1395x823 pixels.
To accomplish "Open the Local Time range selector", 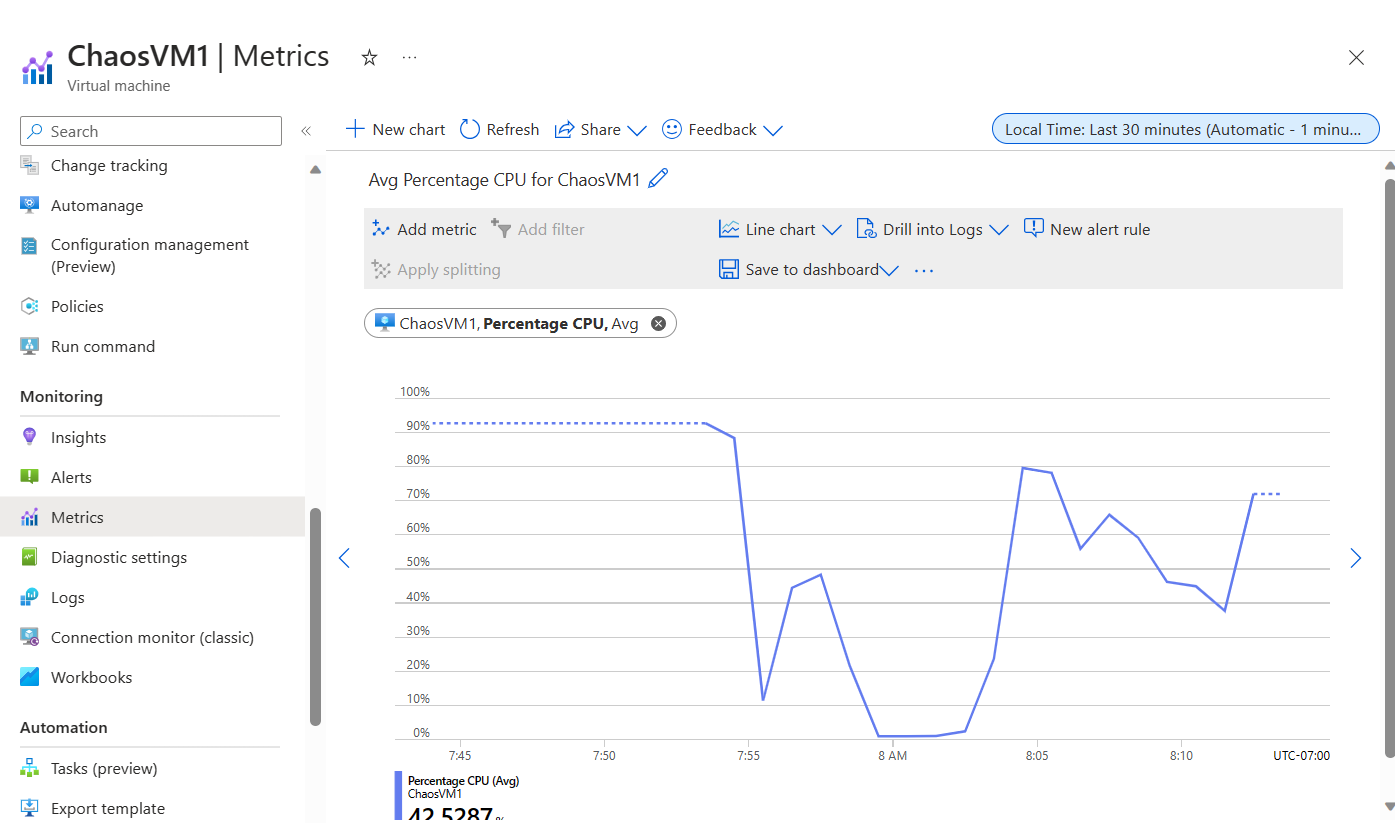I will (1185, 129).
